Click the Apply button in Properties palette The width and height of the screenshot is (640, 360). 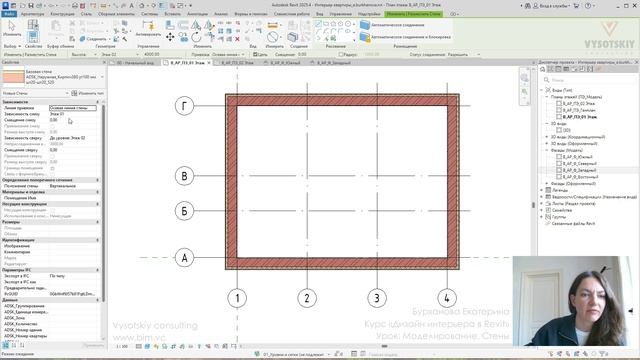point(93,345)
